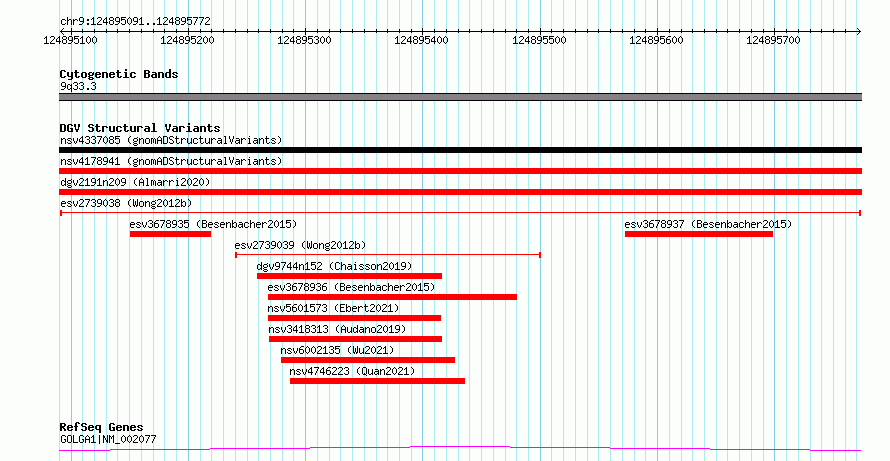The width and height of the screenshot is (890, 461).
Task: Click the nsv4746223 Quan2021 red bar
Action: pos(377,381)
